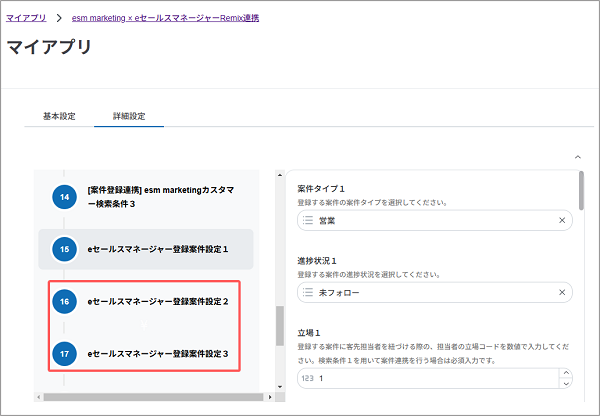
Task: Decrease the 立場1 value with down arrow
Action: 568,384
